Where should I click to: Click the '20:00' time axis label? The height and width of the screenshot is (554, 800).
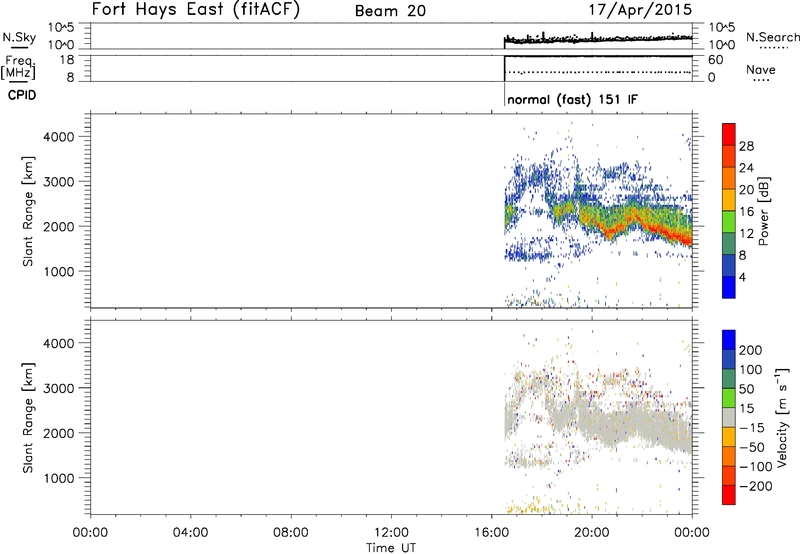coord(591,533)
